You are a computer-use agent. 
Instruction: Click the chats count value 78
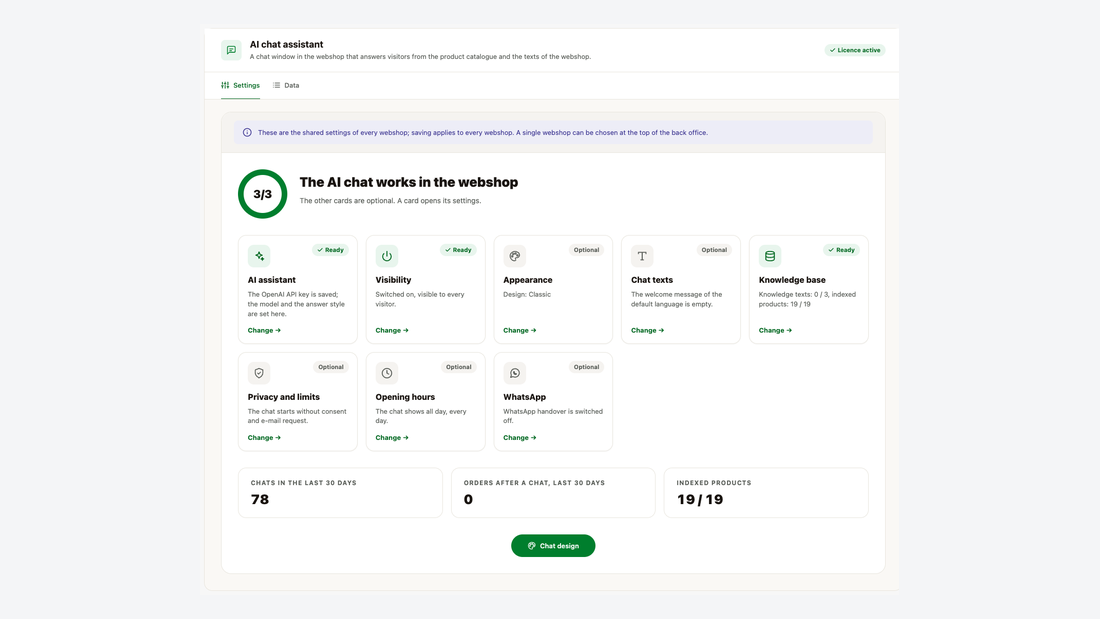(x=260, y=500)
